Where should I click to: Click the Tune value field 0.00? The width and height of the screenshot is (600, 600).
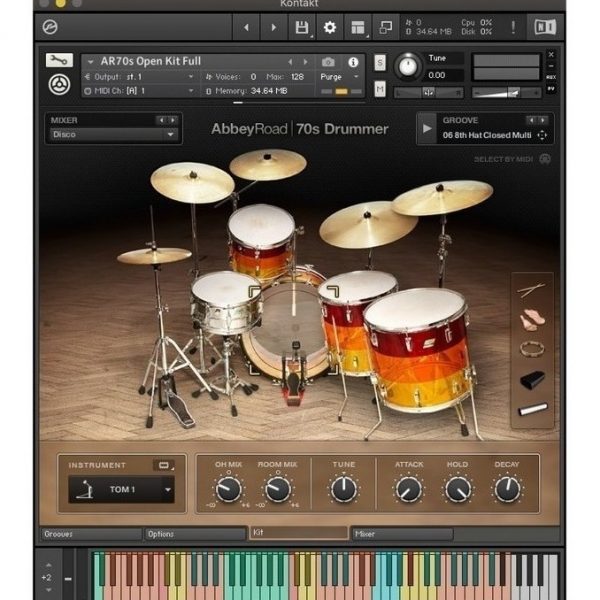(x=444, y=75)
